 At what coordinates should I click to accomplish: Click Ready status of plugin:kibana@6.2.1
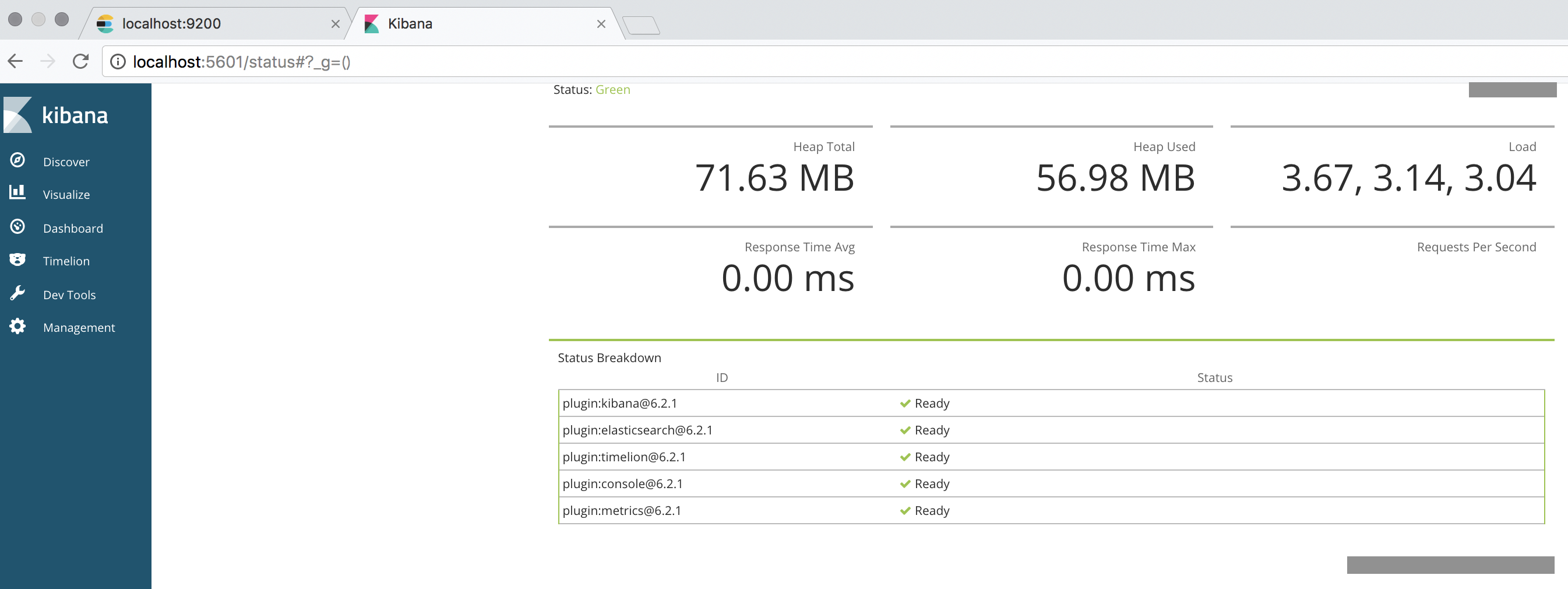[x=932, y=403]
